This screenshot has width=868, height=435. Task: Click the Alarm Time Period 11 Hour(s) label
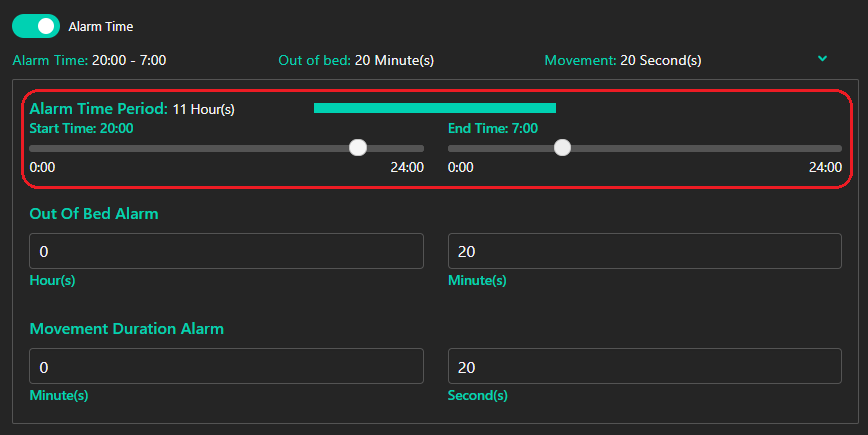(132, 109)
